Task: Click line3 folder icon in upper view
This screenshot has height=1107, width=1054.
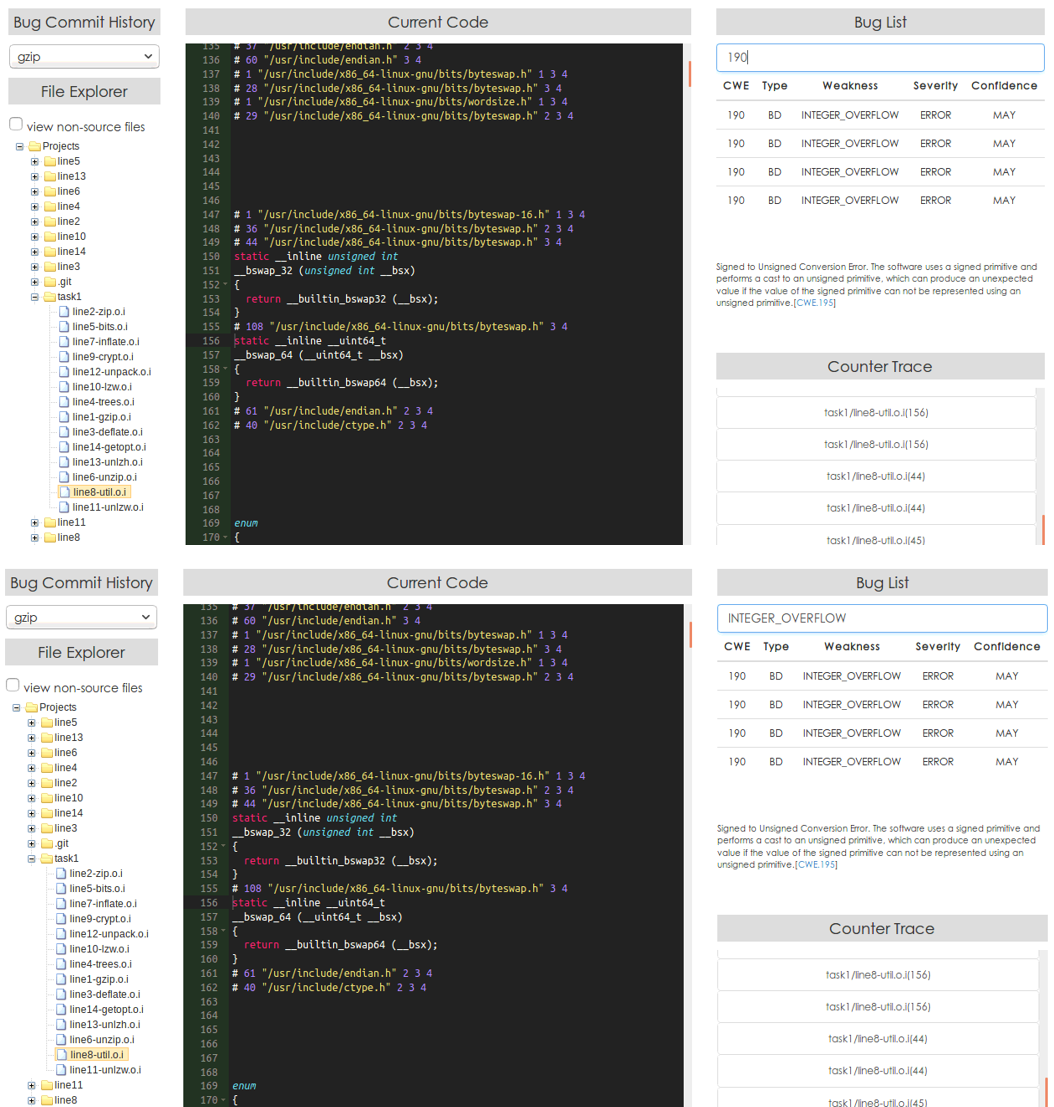Action: coord(50,267)
